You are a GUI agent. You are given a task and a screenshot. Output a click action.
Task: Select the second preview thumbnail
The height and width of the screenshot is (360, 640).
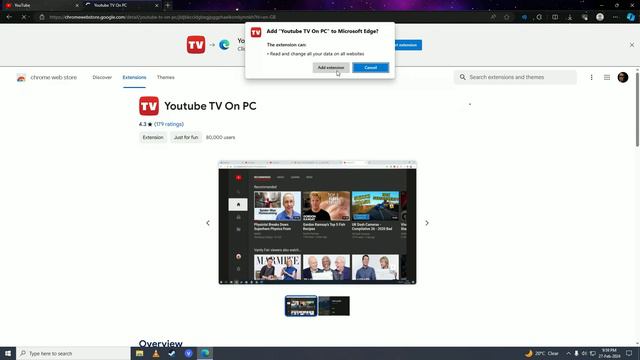coord(334,306)
